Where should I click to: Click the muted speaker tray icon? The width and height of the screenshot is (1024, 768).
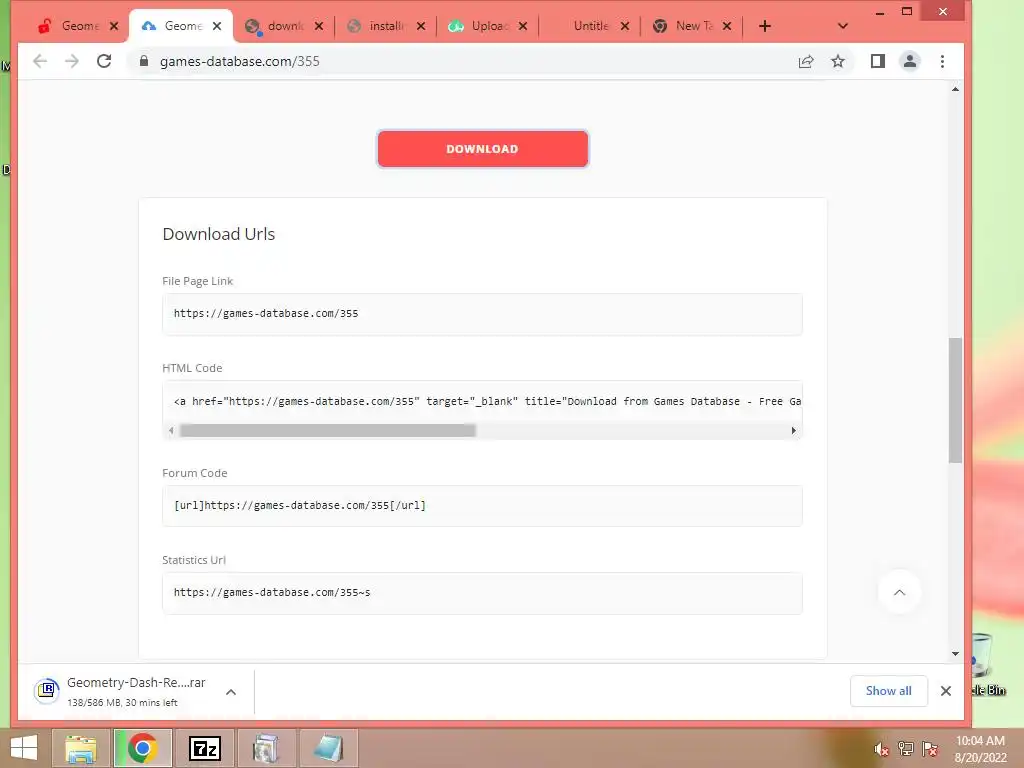coord(881,750)
